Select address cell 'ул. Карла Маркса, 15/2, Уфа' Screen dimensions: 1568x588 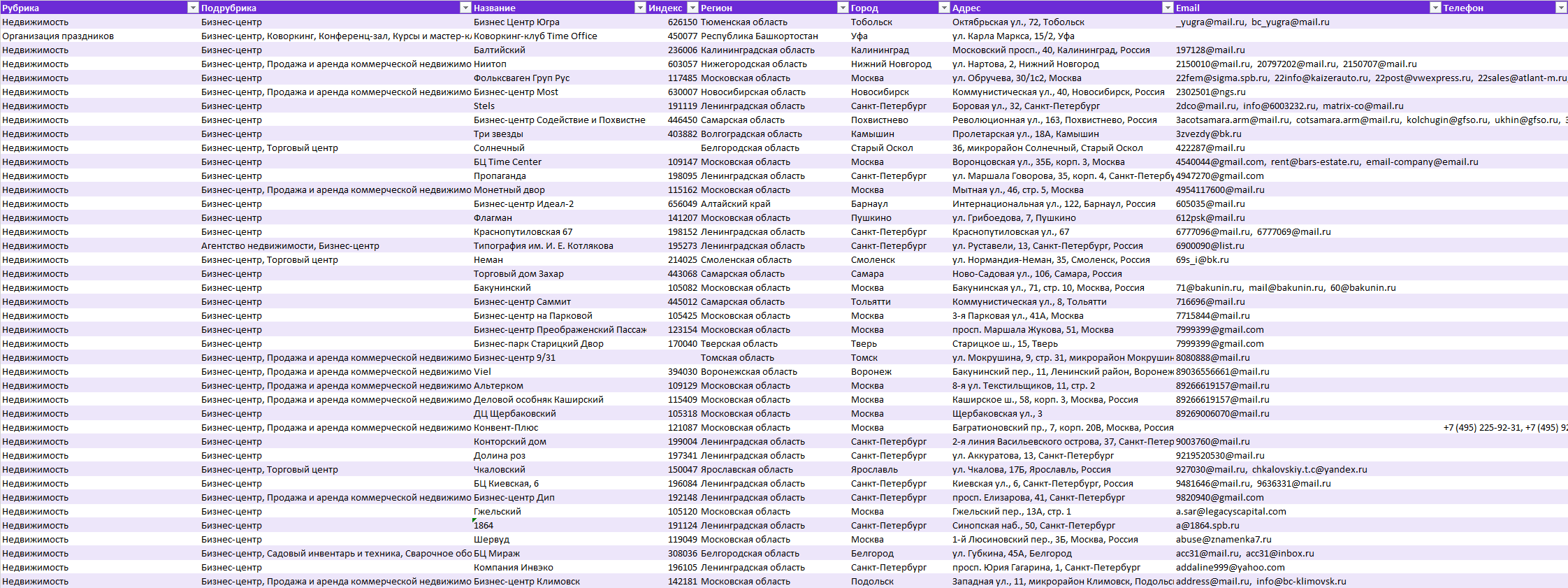[1062, 36]
